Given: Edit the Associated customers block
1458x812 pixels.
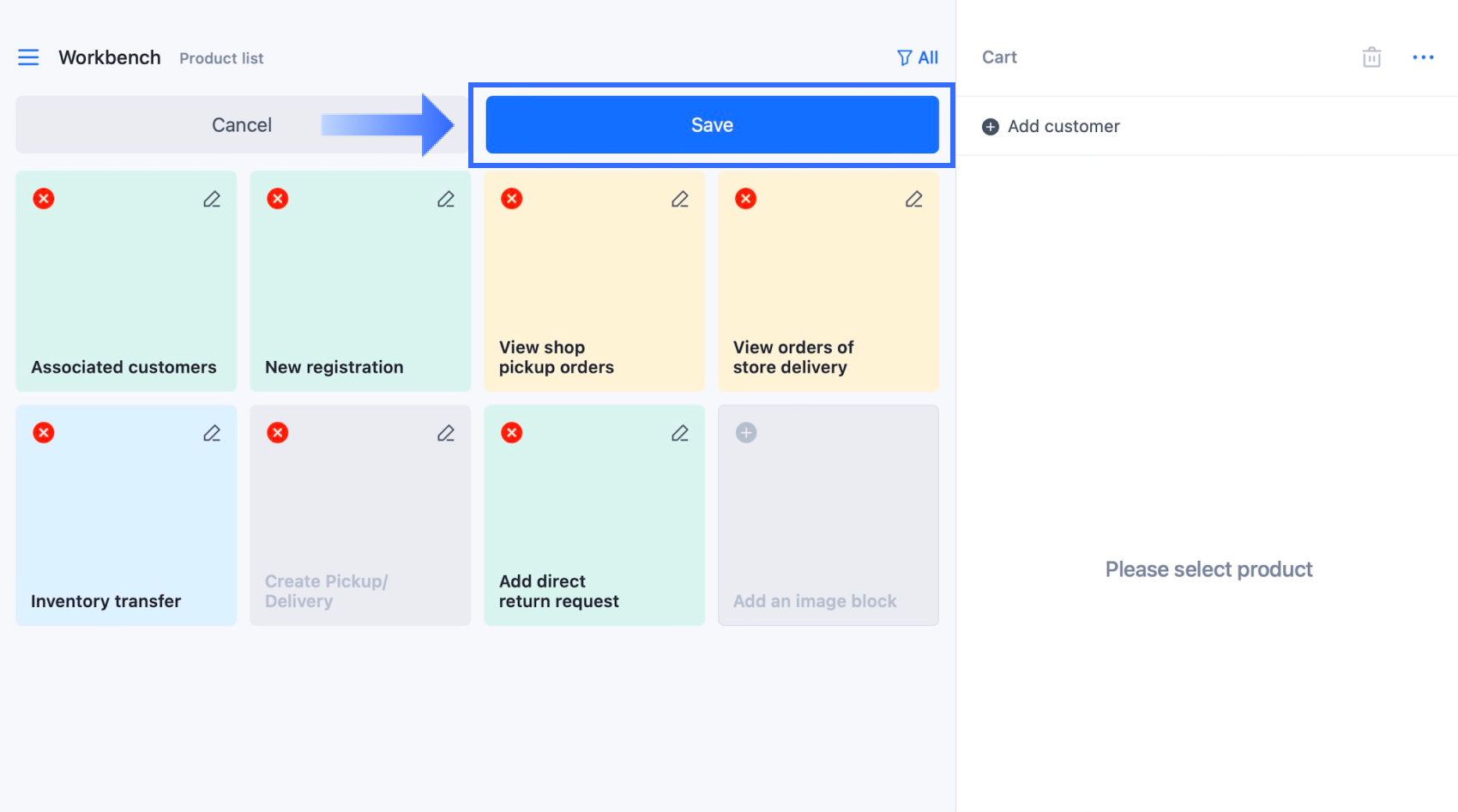Looking at the screenshot, I should tap(212, 199).
